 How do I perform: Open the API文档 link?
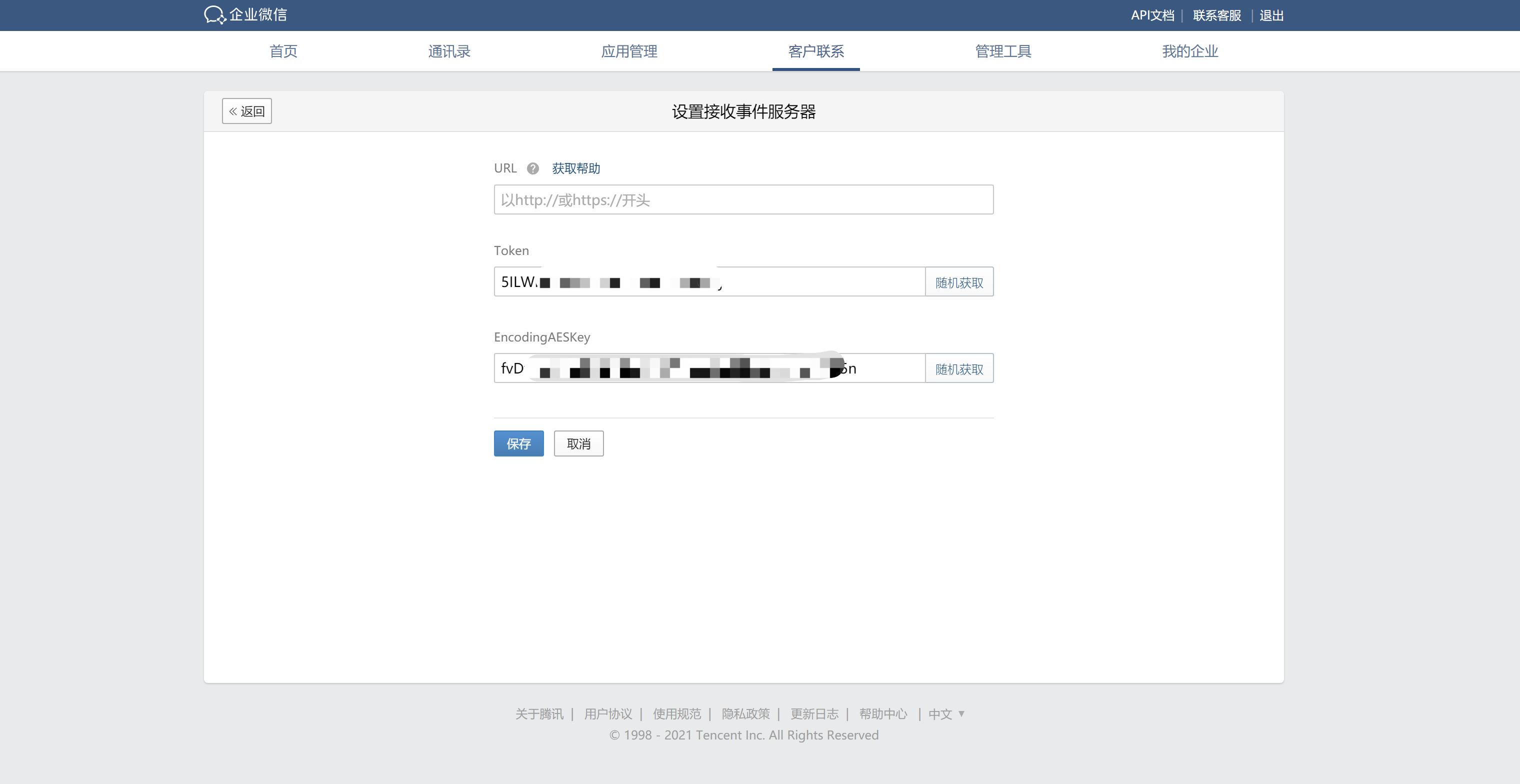coord(1152,16)
